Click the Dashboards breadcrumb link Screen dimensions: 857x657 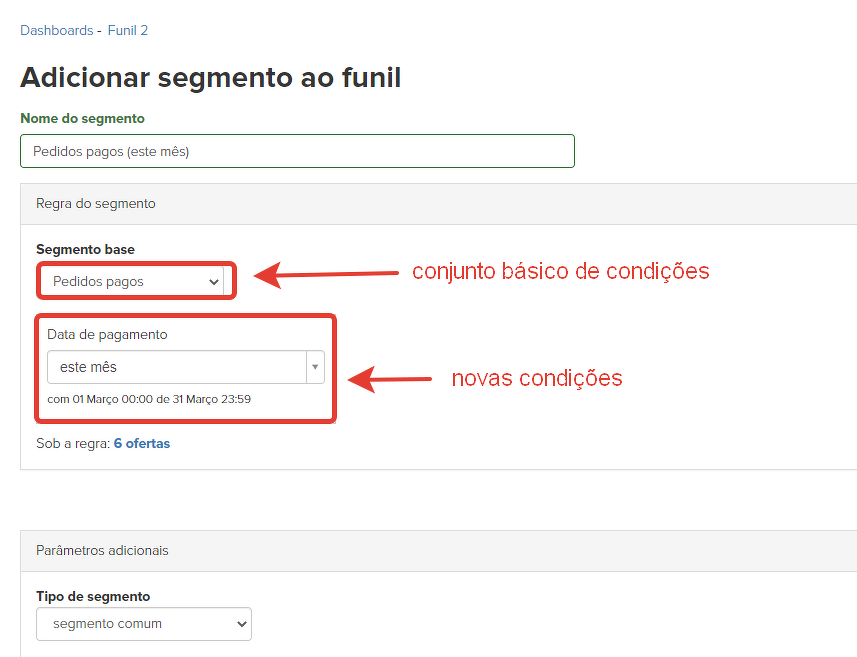coord(56,30)
